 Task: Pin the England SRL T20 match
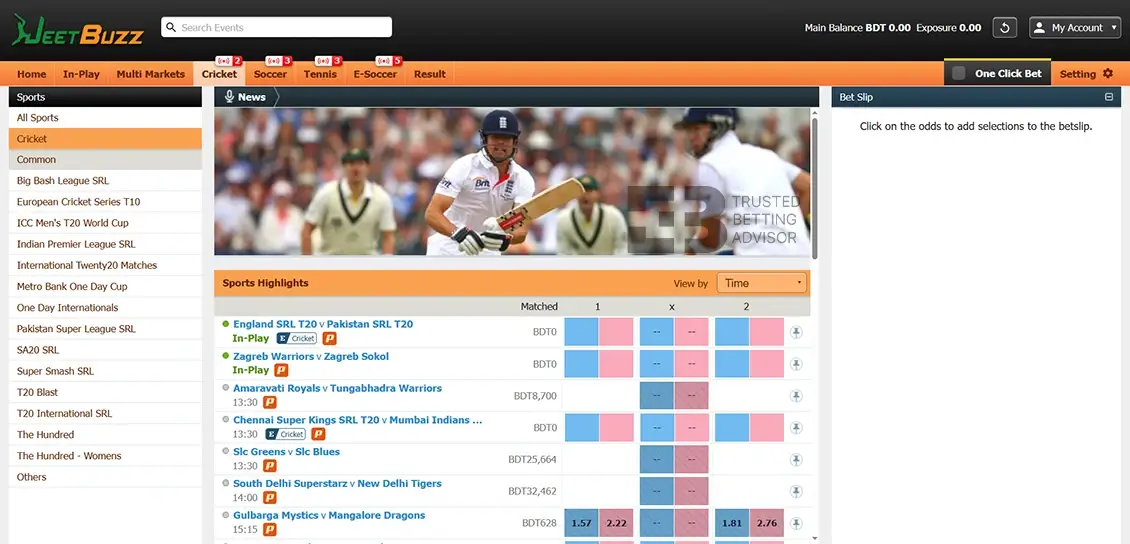[x=796, y=332]
